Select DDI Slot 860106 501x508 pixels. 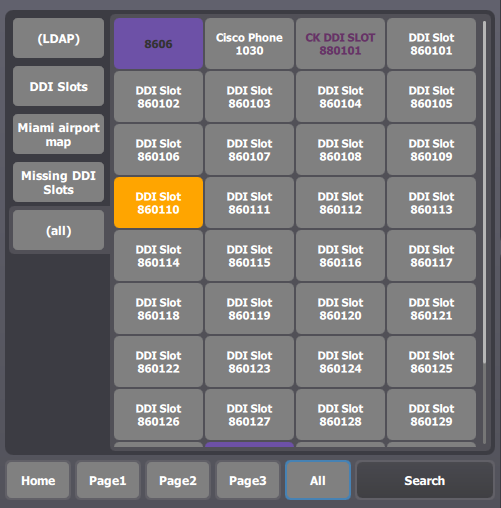point(158,150)
